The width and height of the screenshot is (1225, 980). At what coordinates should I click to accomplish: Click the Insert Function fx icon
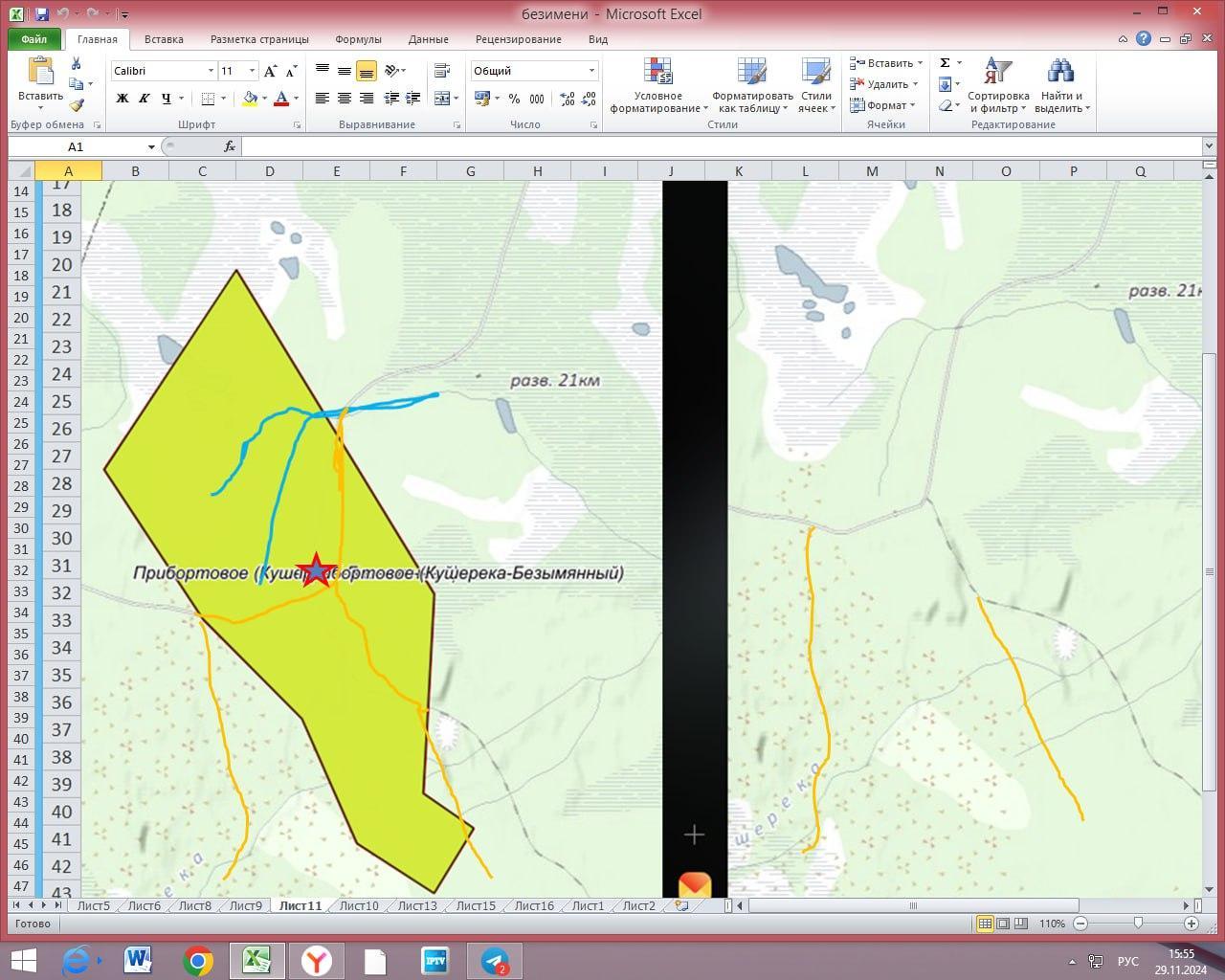click(x=230, y=146)
